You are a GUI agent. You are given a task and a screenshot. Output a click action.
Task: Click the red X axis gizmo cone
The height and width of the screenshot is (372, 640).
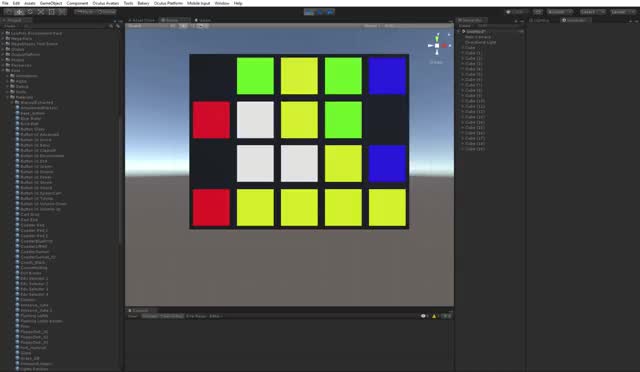[444, 46]
